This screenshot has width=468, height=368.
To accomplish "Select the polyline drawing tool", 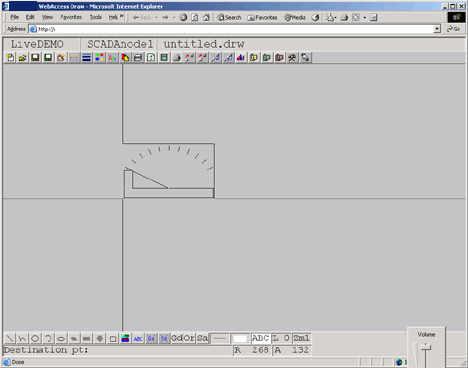I will point(22,339).
